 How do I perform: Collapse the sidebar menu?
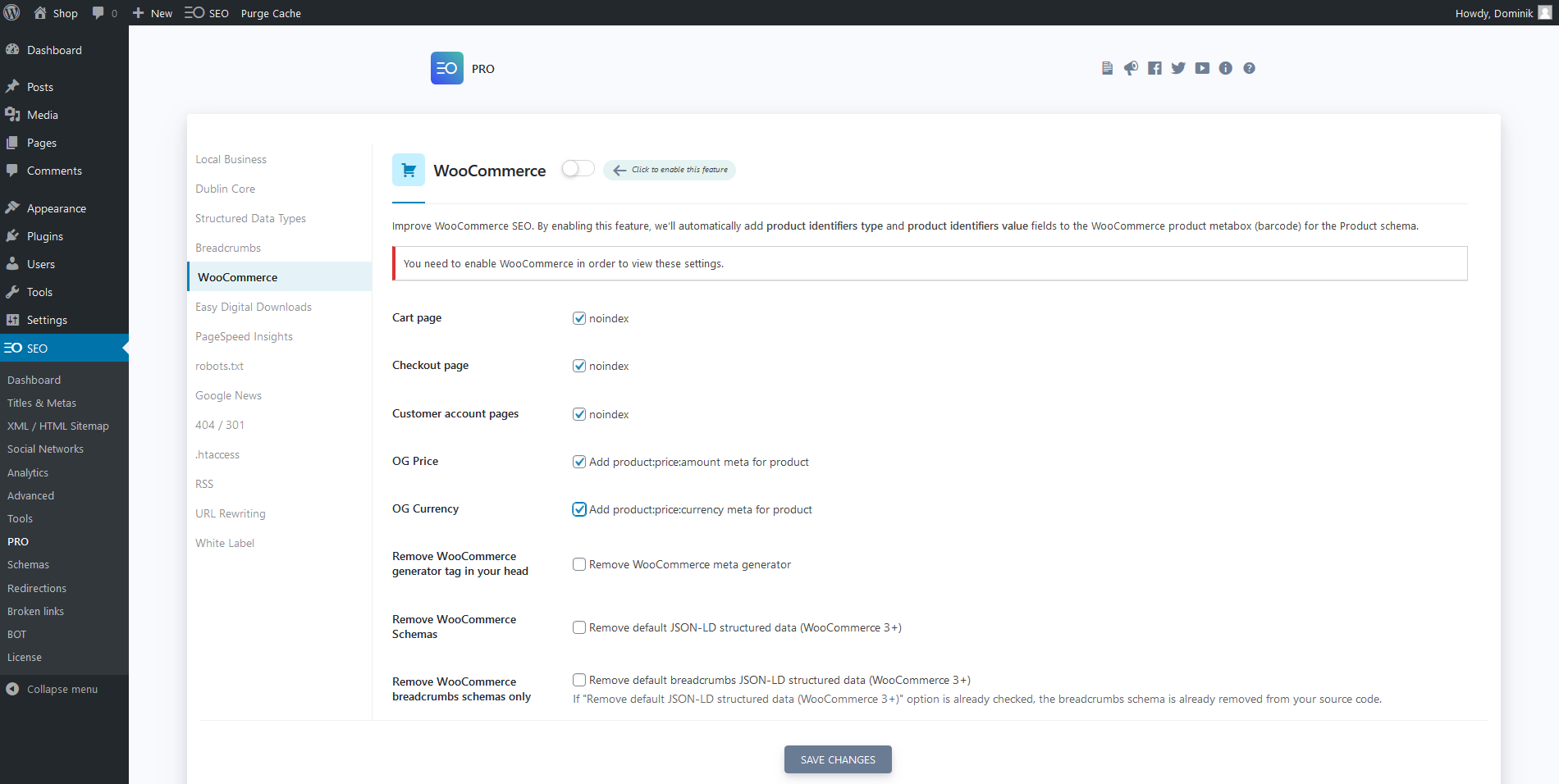click(64, 689)
